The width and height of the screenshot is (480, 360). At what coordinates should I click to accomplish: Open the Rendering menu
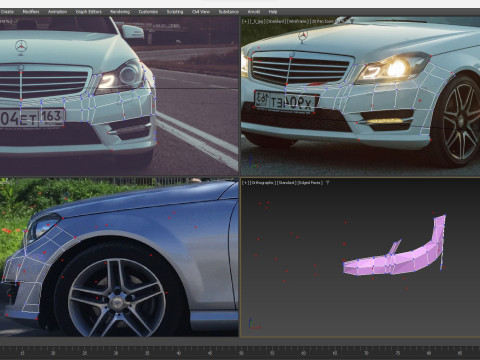(x=120, y=12)
